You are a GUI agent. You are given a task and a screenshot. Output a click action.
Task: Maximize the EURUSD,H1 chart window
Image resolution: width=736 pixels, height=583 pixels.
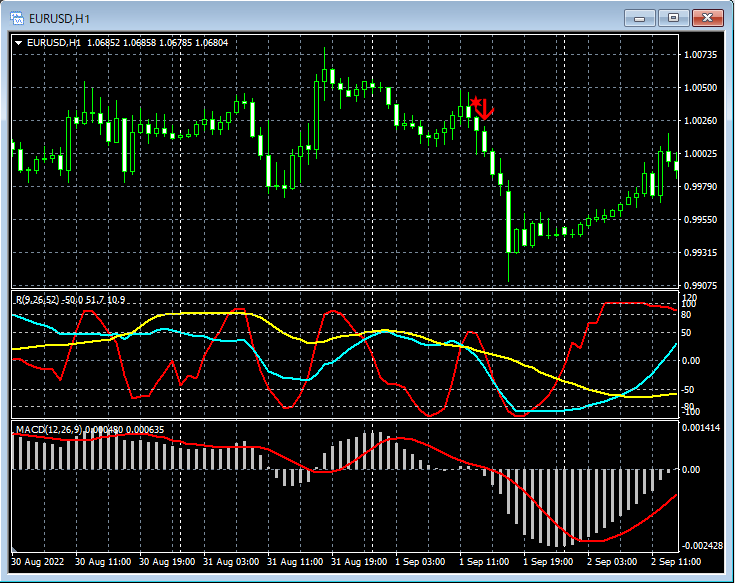pyautogui.click(x=673, y=18)
